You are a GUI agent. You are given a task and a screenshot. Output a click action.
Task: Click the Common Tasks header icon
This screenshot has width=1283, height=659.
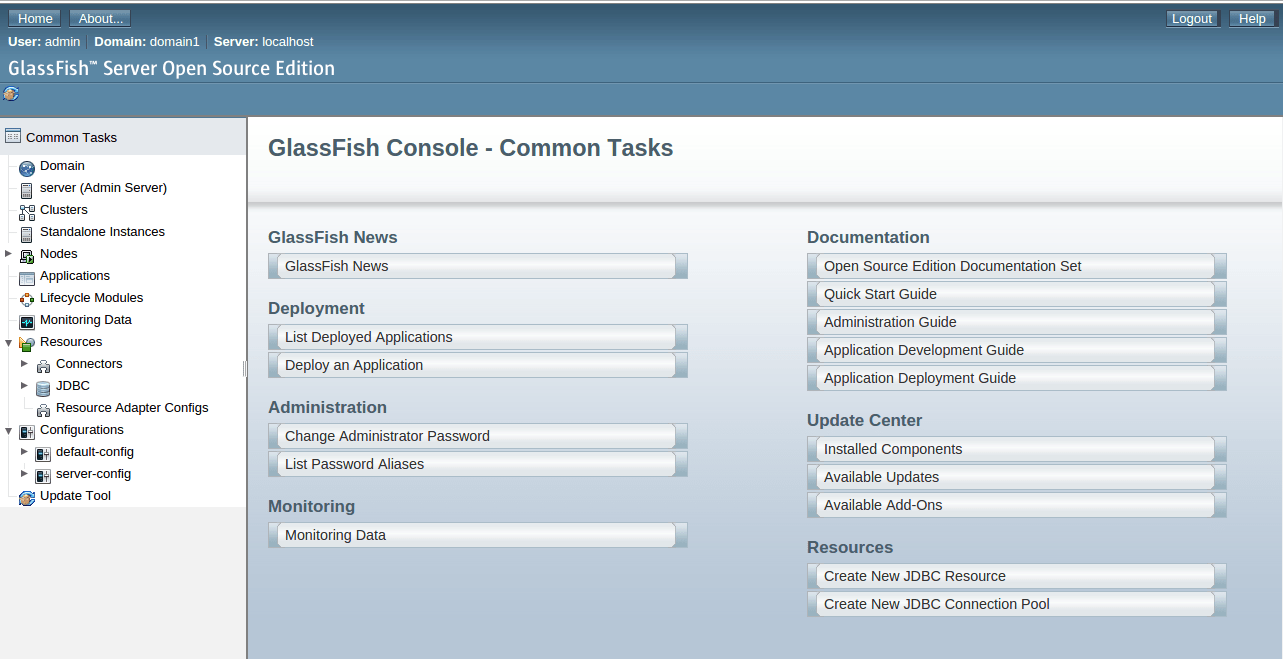click(x=13, y=136)
